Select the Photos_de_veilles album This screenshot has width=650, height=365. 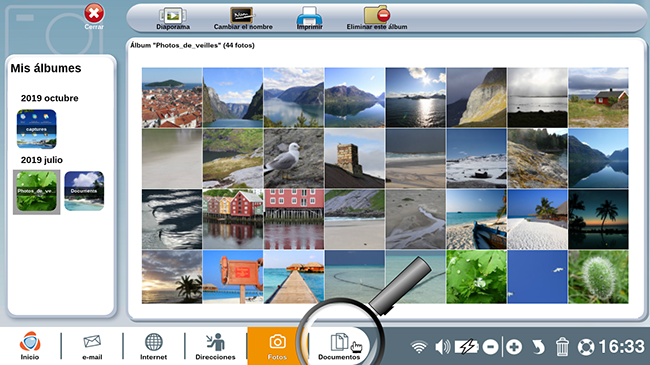coord(36,192)
